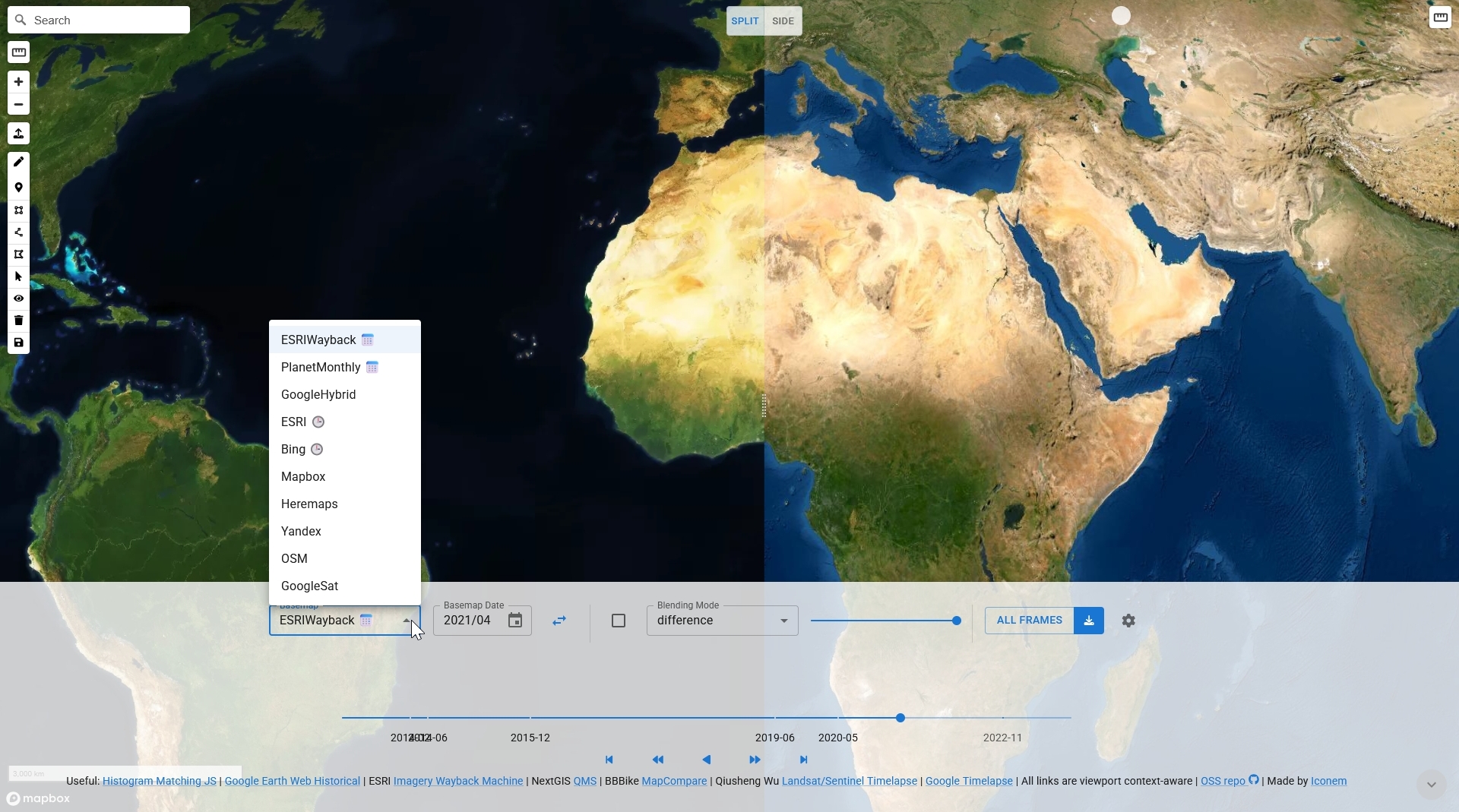Image resolution: width=1459 pixels, height=812 pixels.
Task: Zoom in with the plus button
Action: click(18, 81)
